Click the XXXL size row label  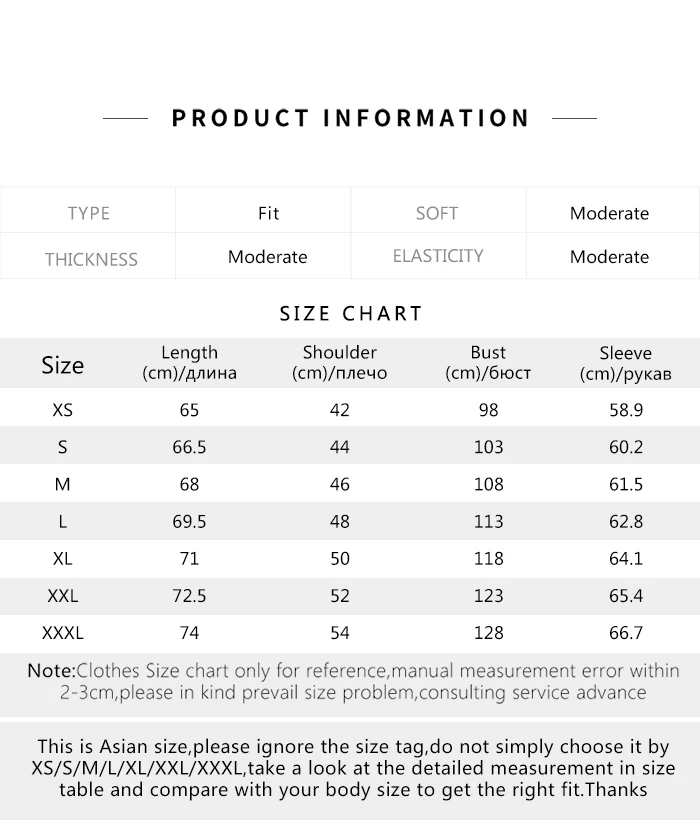(62, 633)
